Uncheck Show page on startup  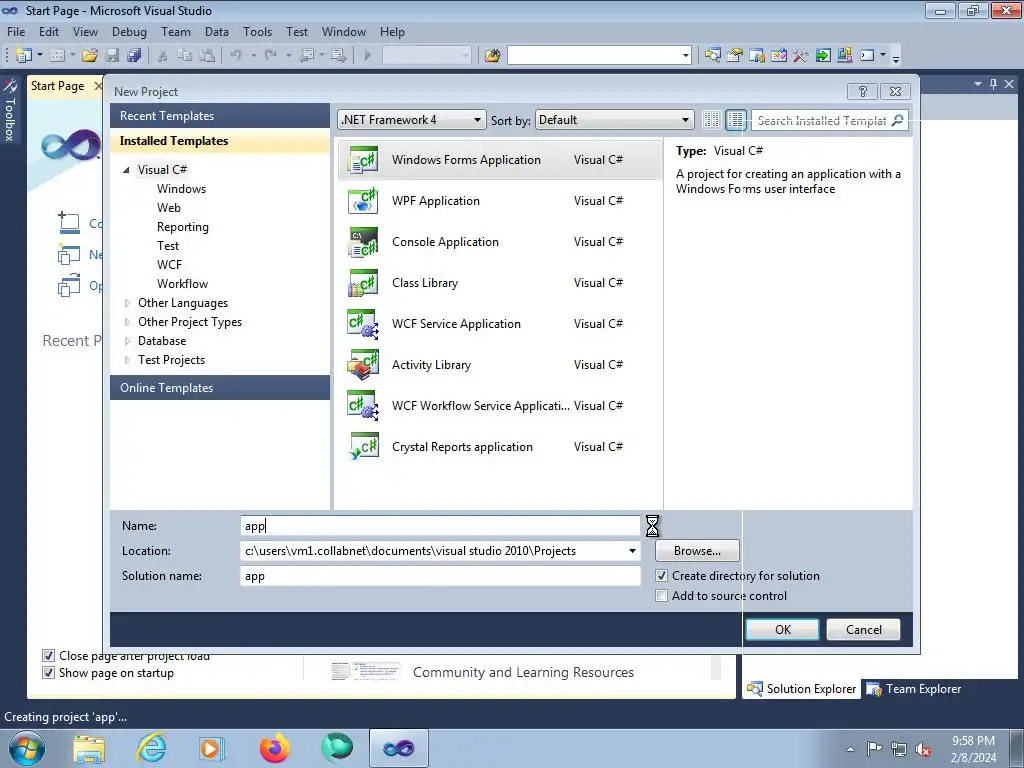coord(48,672)
